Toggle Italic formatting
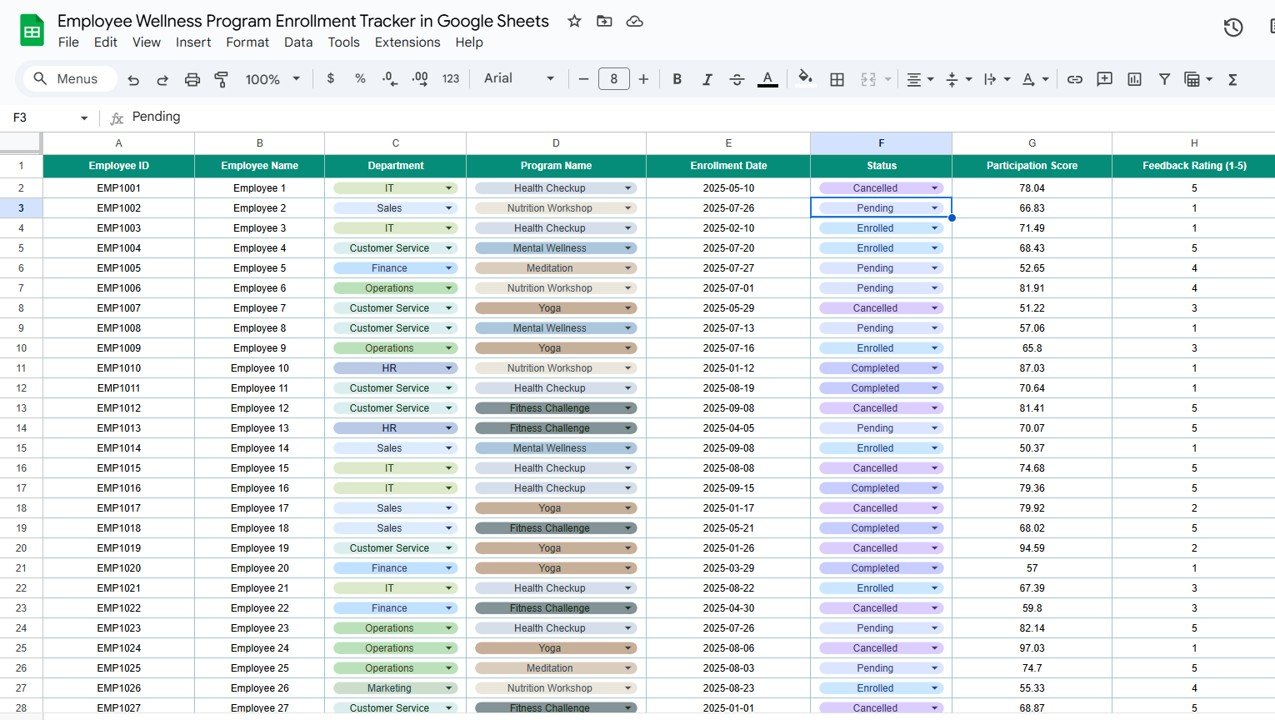 click(x=707, y=79)
